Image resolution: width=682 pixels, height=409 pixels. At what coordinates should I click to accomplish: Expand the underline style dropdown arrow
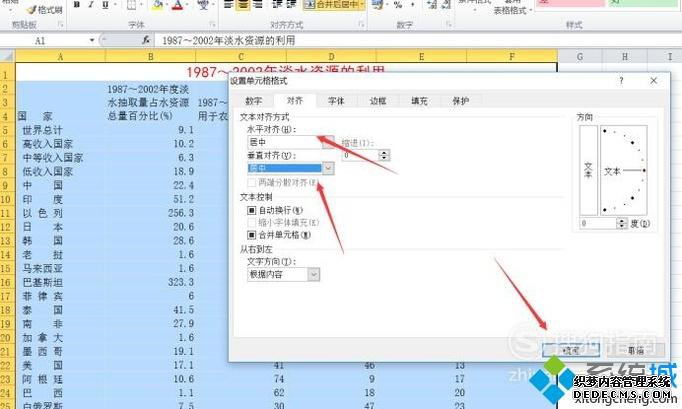pos(115,5)
